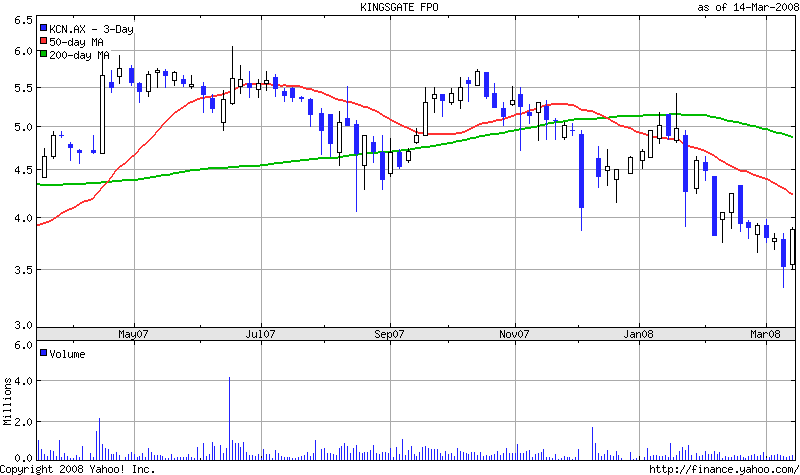Click the 'Volume' legend text label
This screenshot has height=475, width=800.
pos(67,353)
